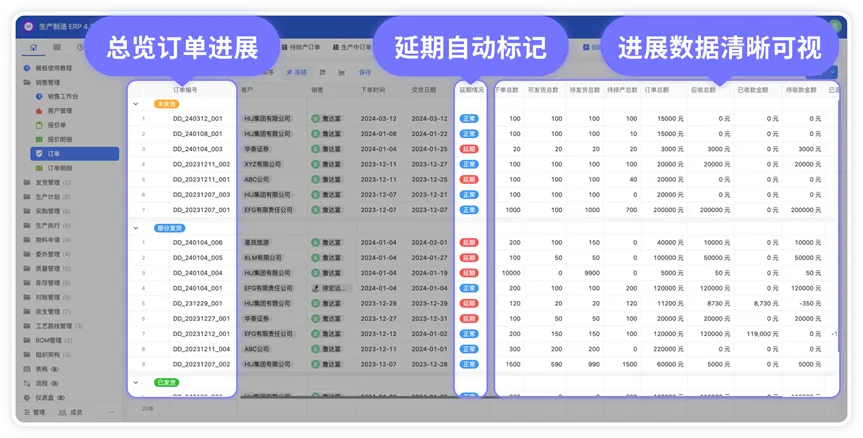Click the table view icon beside home
The width and height of the screenshot is (863, 438).
[57, 47]
